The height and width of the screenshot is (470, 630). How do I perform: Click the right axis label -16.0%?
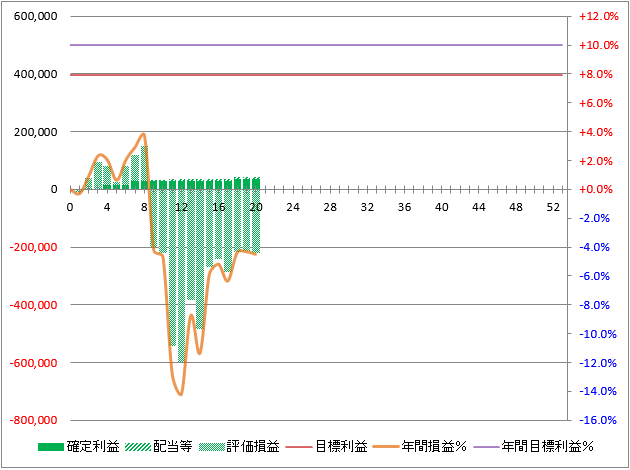[x=598, y=420]
